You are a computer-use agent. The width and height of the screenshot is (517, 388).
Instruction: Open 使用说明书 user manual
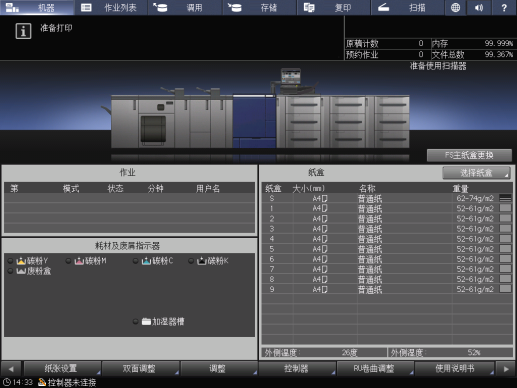454,369
